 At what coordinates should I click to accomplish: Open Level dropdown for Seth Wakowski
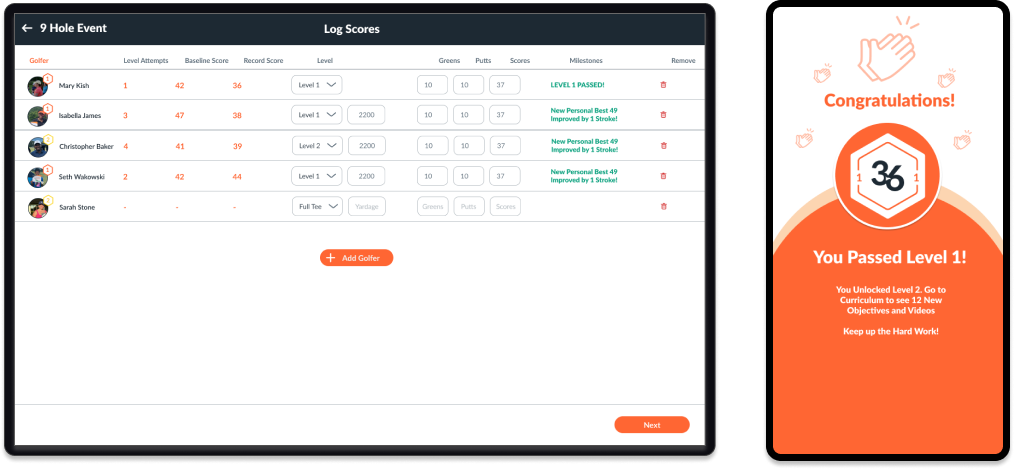tap(317, 176)
